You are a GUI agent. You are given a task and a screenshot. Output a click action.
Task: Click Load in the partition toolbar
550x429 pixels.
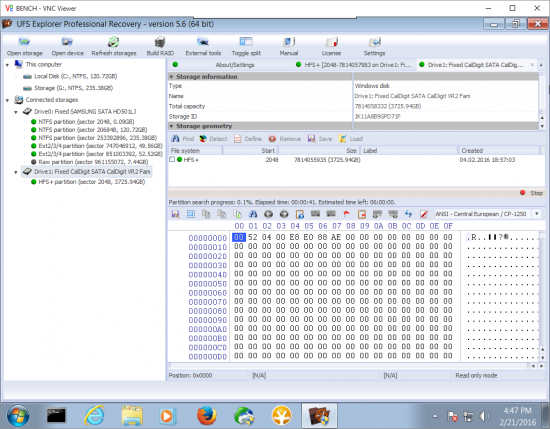[x=351, y=139]
